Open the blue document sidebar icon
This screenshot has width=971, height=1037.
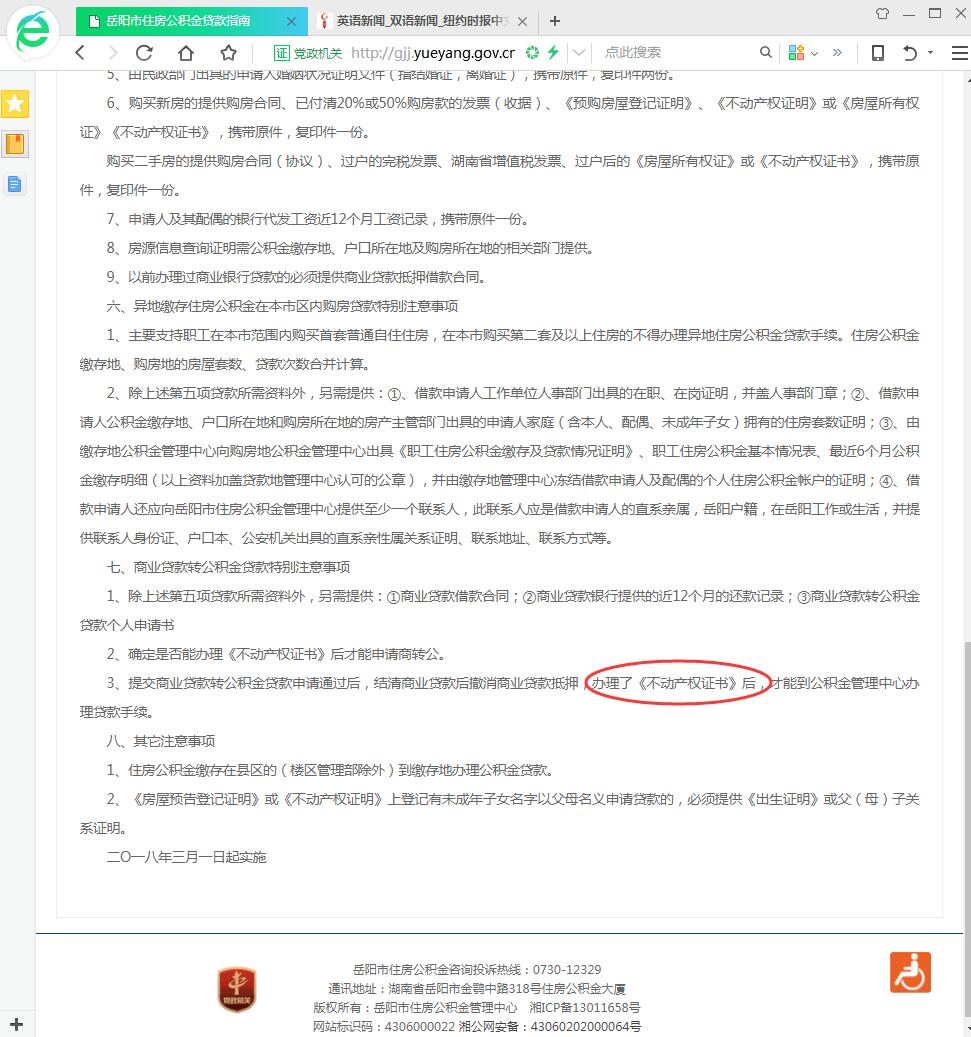[15, 184]
